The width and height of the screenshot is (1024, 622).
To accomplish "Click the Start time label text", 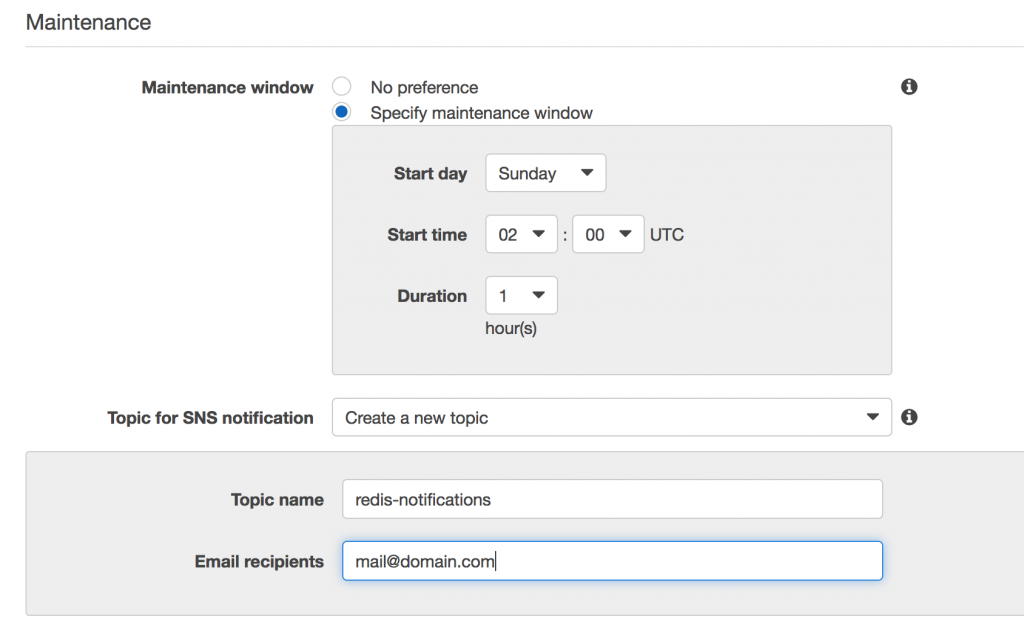I will [427, 235].
